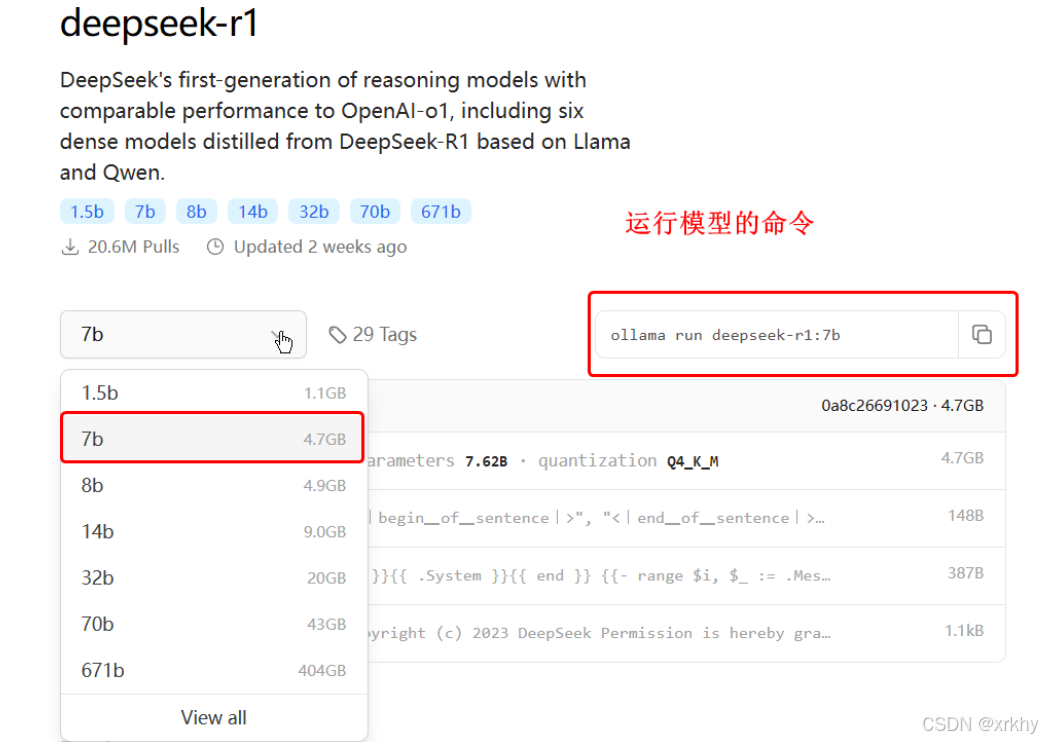Screen dimensions: 1042x742
Task: Click the 1.1kB file size value
Action: pos(964,630)
